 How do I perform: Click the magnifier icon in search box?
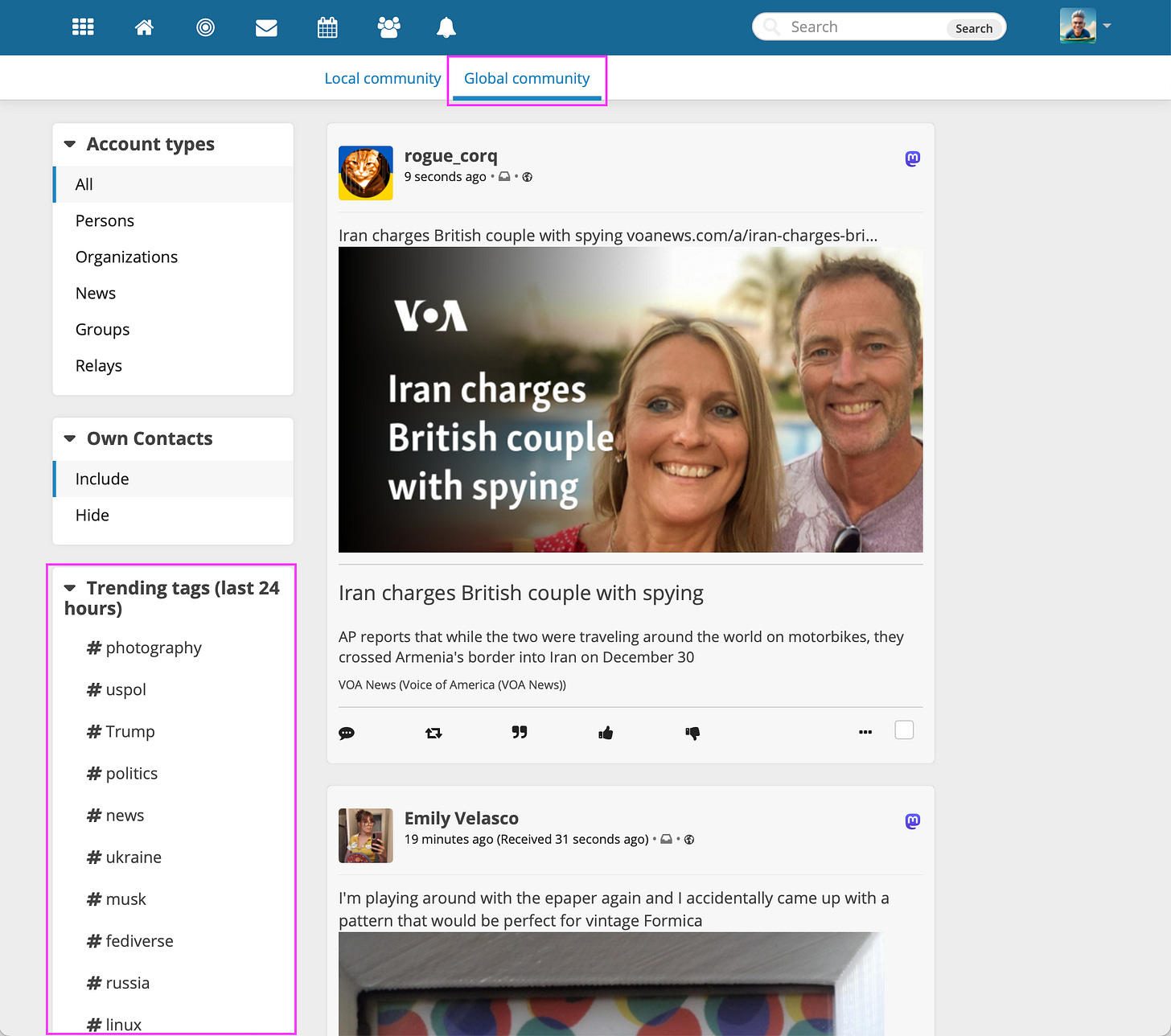click(x=771, y=27)
